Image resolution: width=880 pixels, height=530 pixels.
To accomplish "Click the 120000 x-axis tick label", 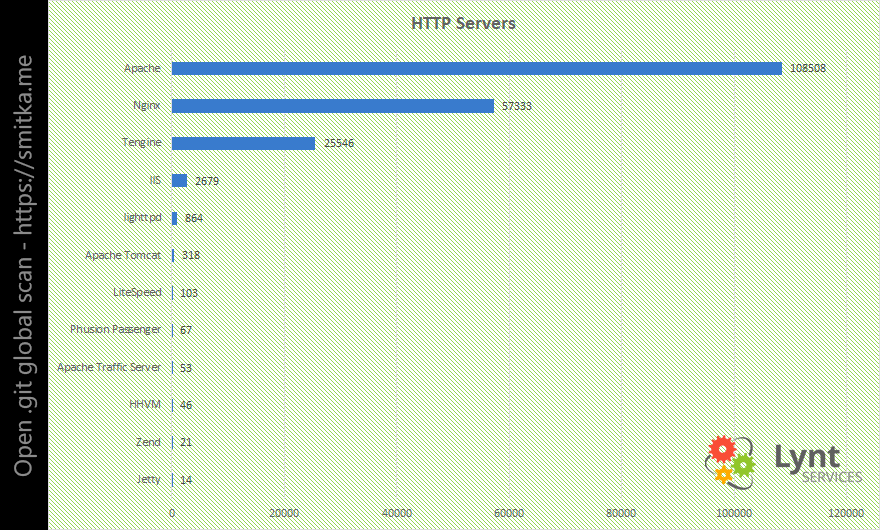I will click(846, 513).
